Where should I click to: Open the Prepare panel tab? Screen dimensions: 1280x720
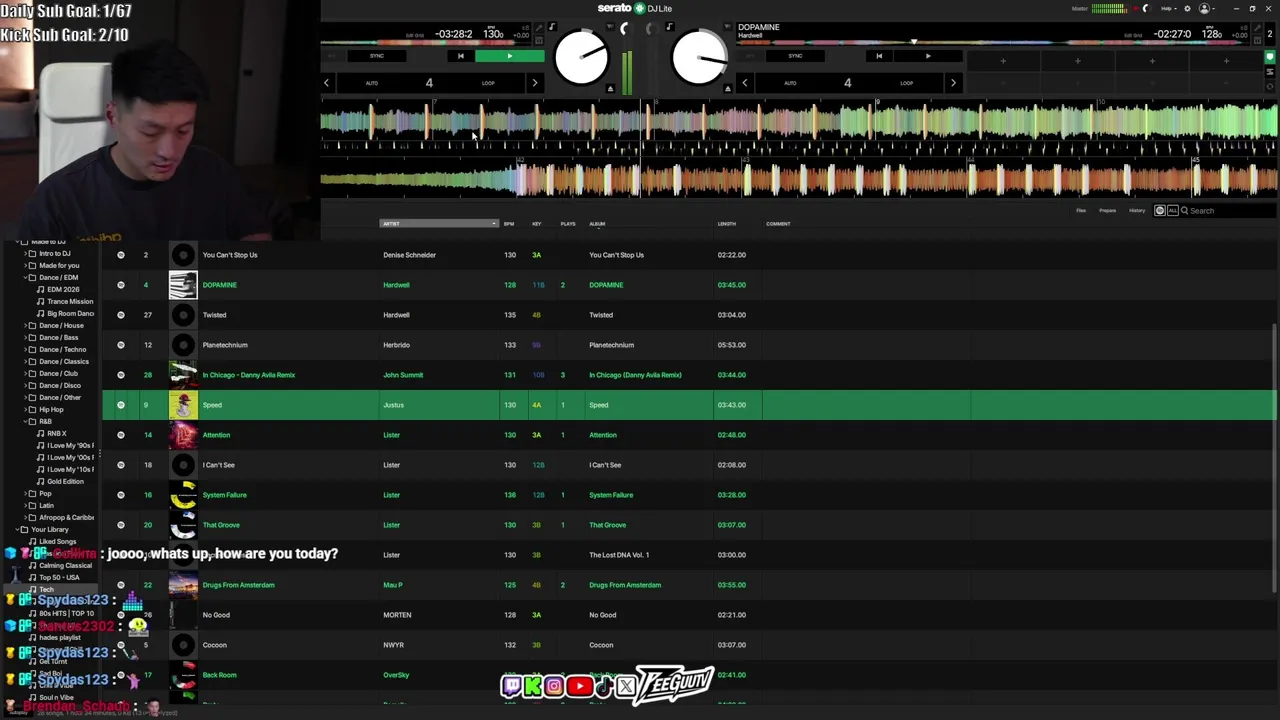[x=1108, y=211]
